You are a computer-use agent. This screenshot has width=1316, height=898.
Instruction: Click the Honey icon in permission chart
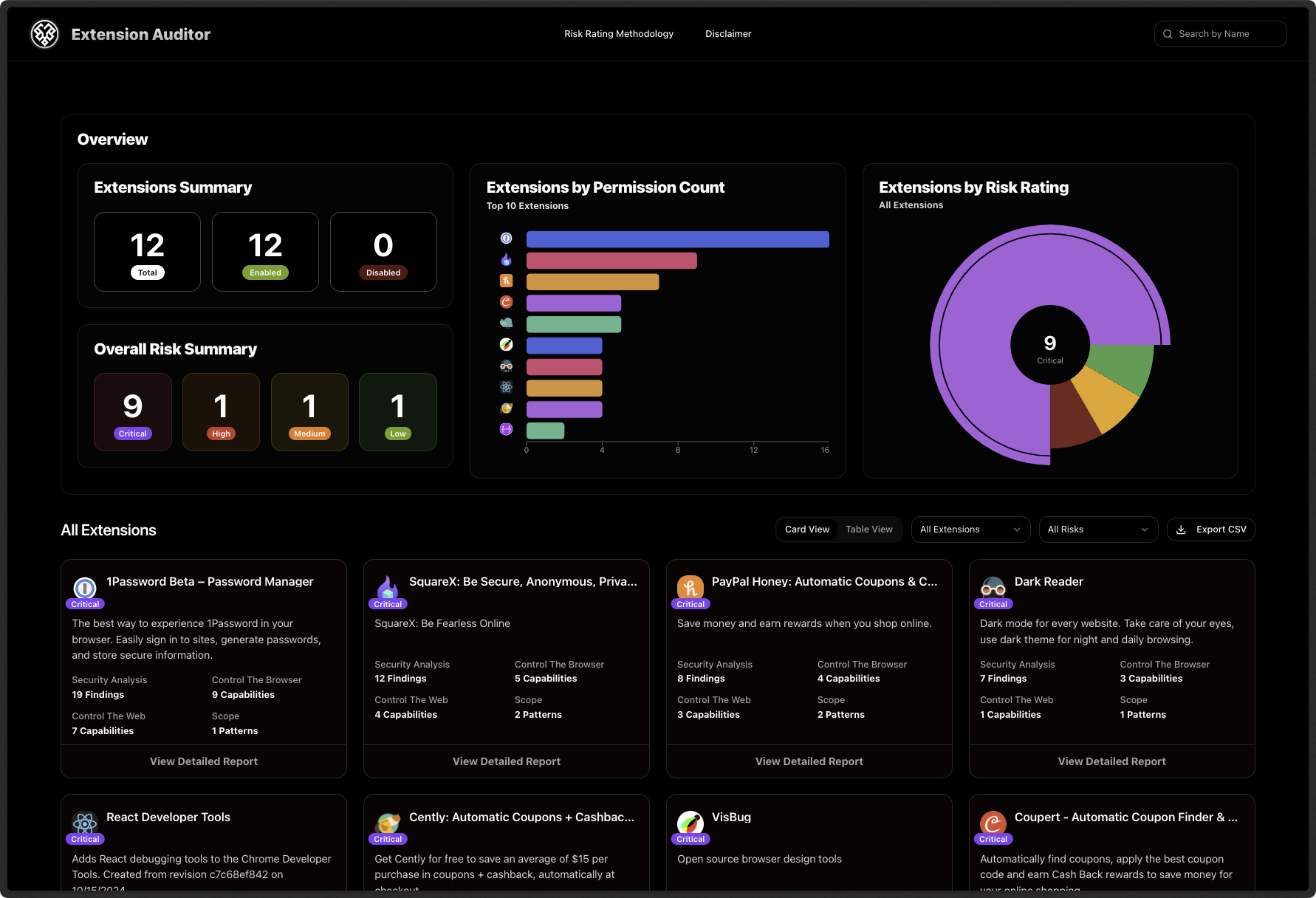(x=506, y=281)
